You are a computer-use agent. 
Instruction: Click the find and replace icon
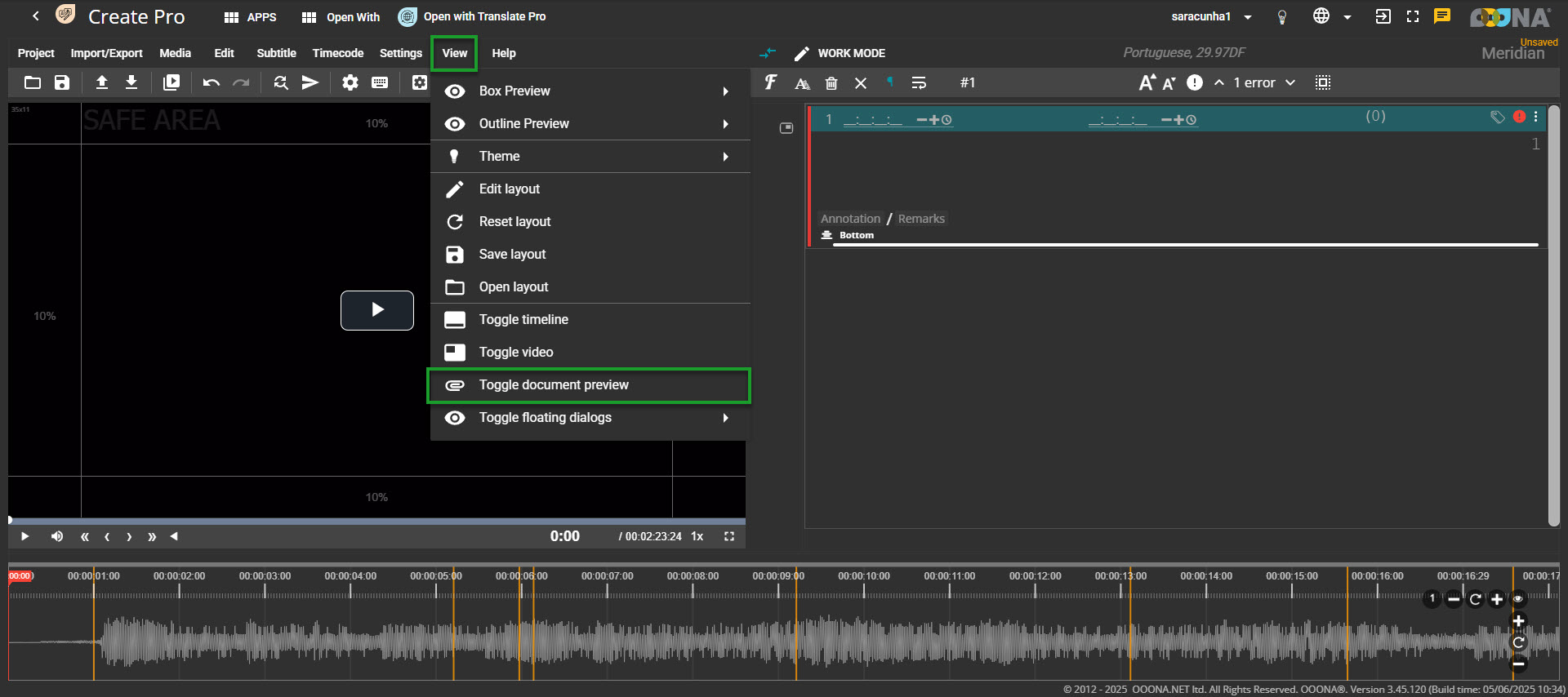click(281, 82)
